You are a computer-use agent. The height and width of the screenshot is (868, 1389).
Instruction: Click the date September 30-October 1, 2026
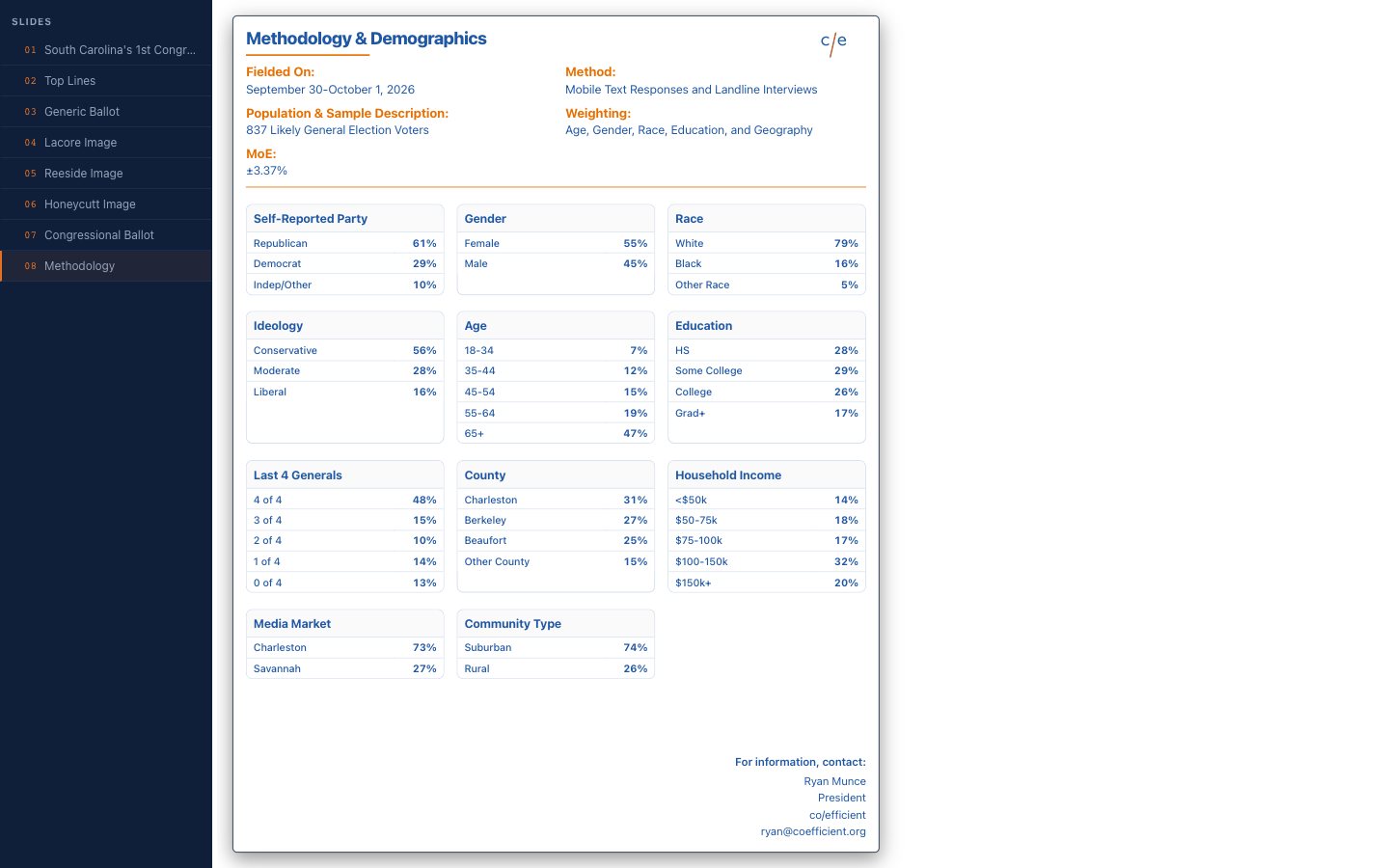pos(330,90)
